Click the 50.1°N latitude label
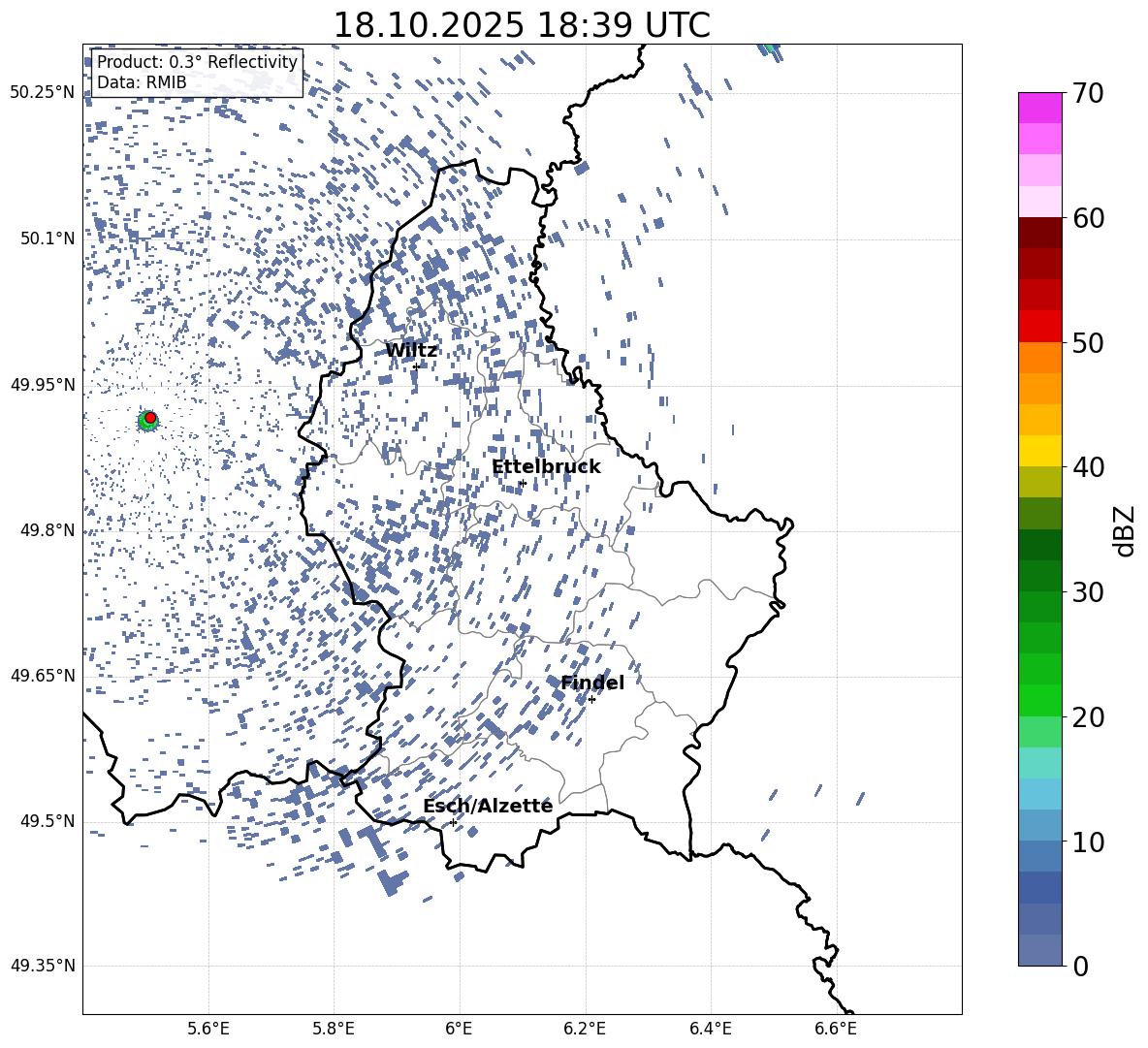This screenshot has width=1148, height=1048. (x=47, y=238)
